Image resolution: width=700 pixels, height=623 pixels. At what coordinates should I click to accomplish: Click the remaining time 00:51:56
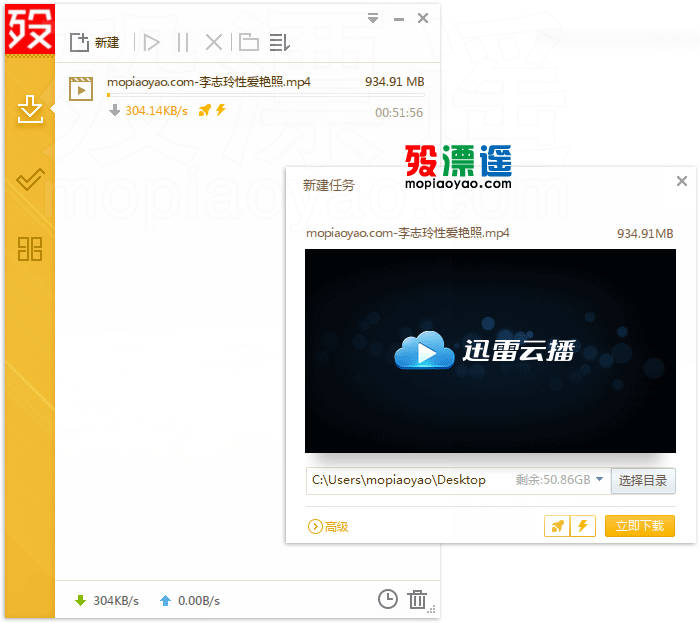(x=399, y=112)
